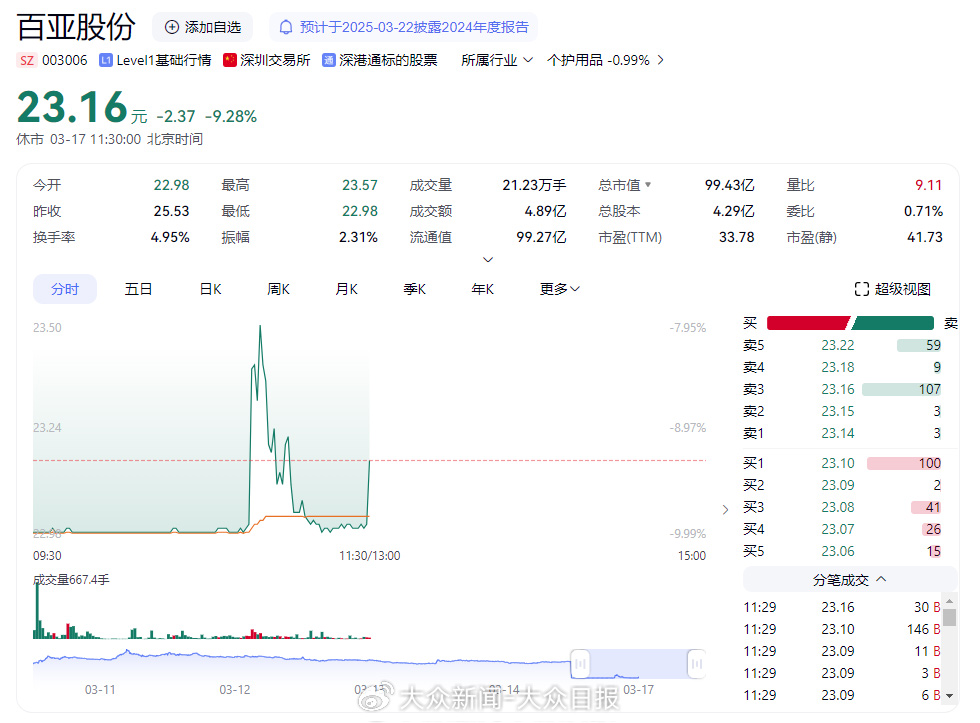Viewport: 980px width, 723px height.
Task: Click the 买3 price 23.08 row
Action: pyautogui.click(x=842, y=507)
